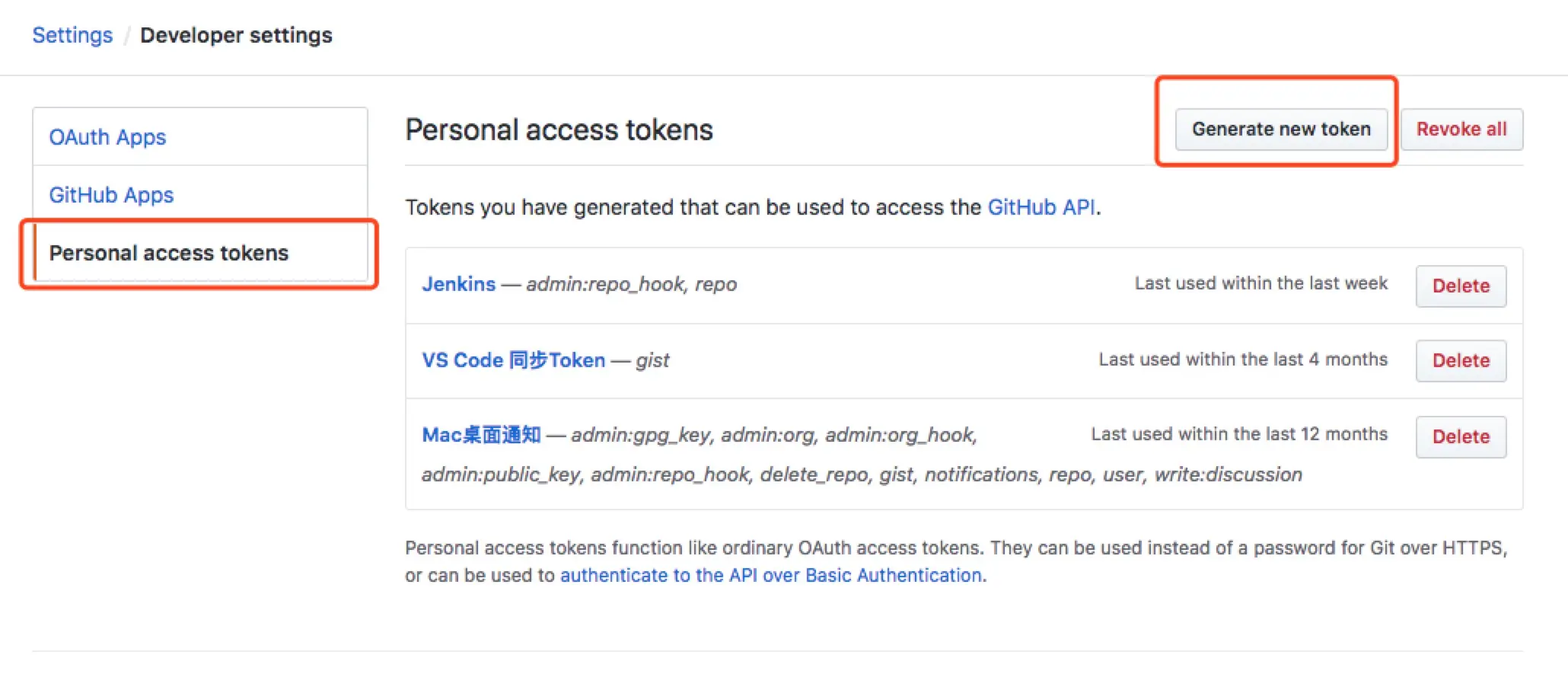Open the Mac桌面通知 token details
Viewport: 1568px width, 690px height.
[481, 434]
